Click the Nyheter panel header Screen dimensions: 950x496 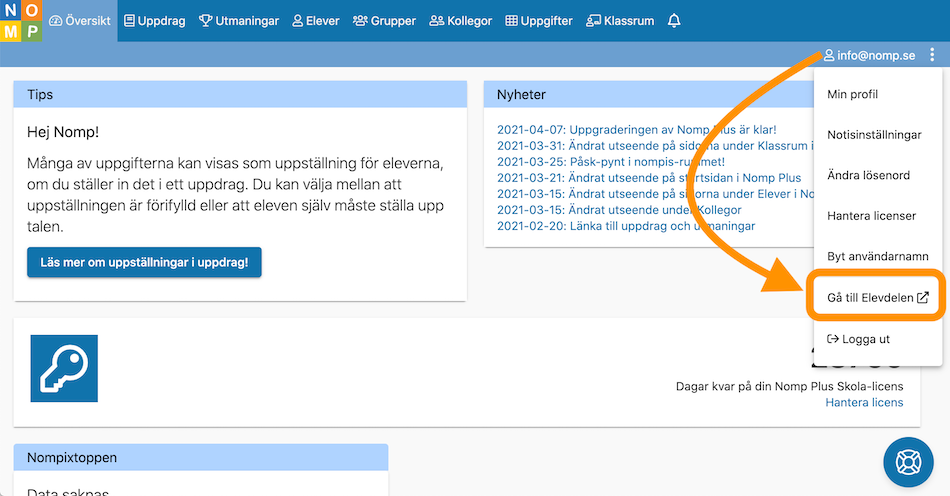tap(649, 94)
